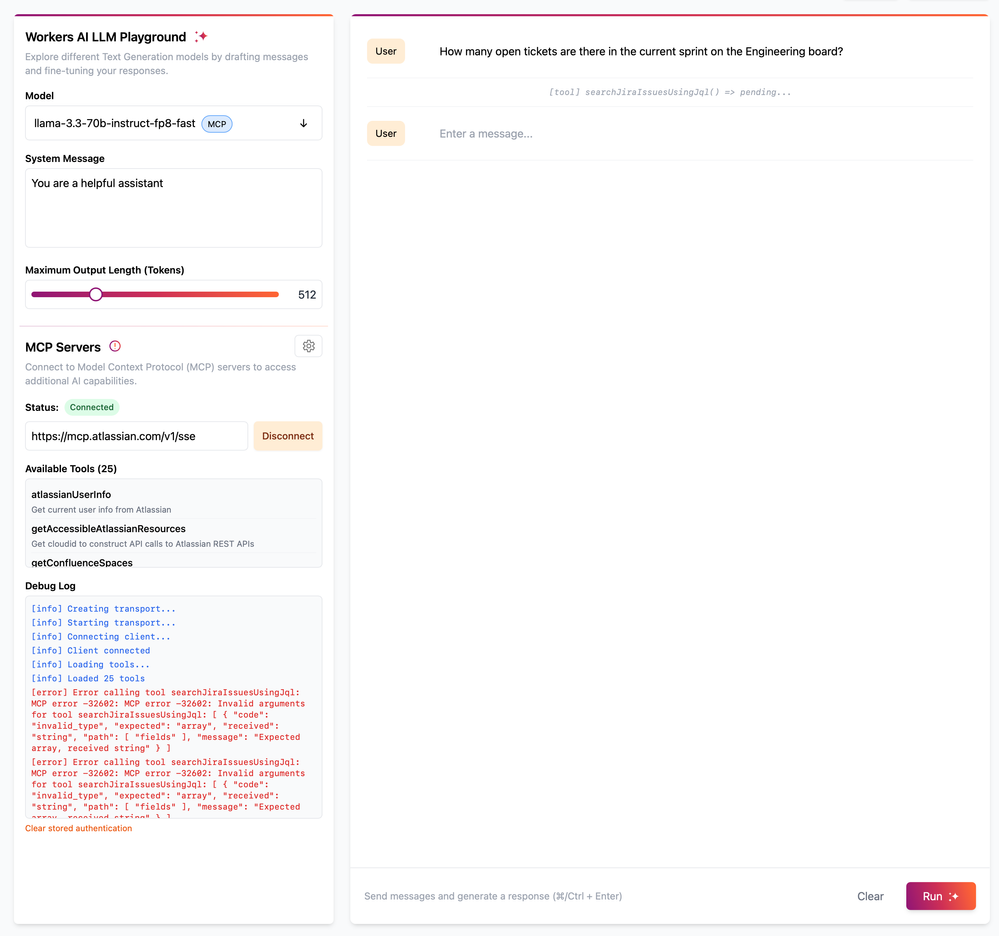The height and width of the screenshot is (936, 999).
Task: Click the 'Starting transport...' log line
Action: (x=103, y=623)
